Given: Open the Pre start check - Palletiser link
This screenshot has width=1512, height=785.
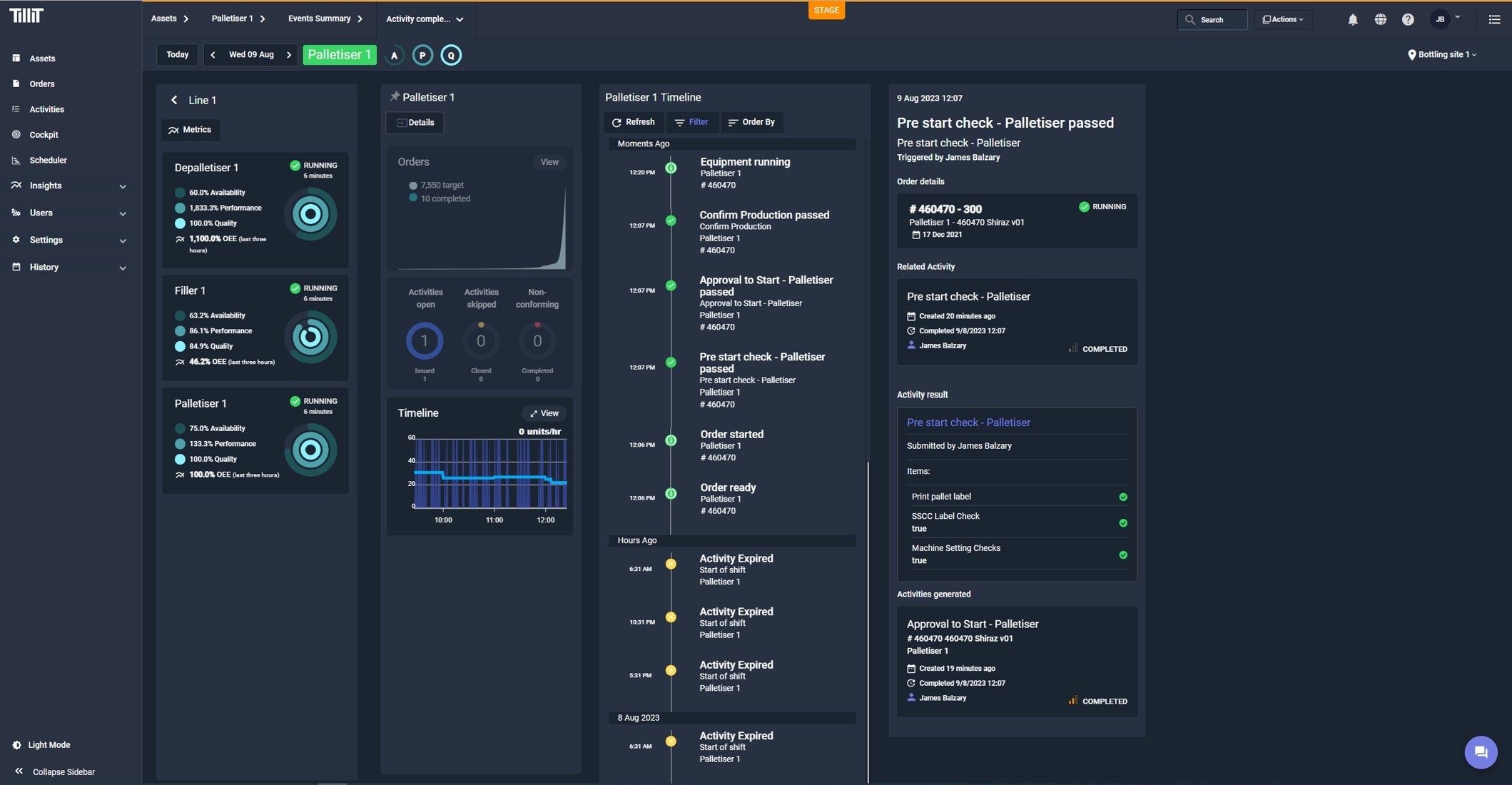Looking at the screenshot, I should [968, 422].
